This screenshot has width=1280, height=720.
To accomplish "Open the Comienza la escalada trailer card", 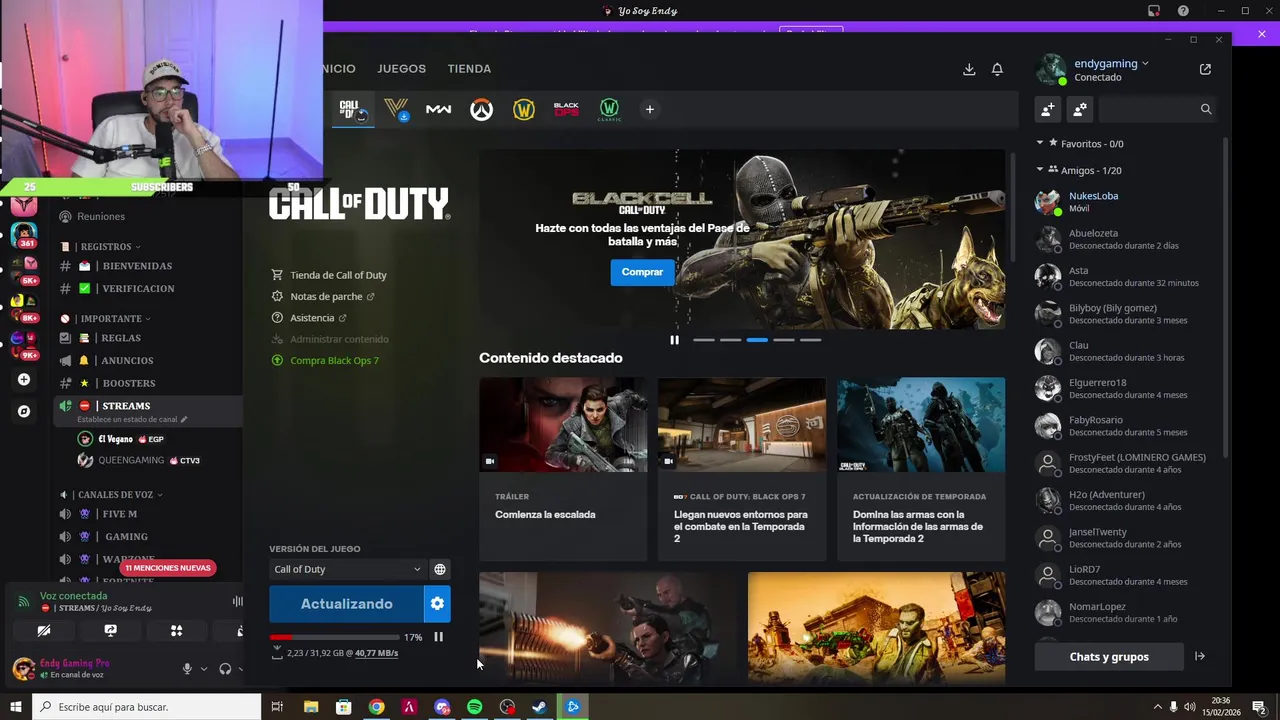I will click(x=563, y=469).
